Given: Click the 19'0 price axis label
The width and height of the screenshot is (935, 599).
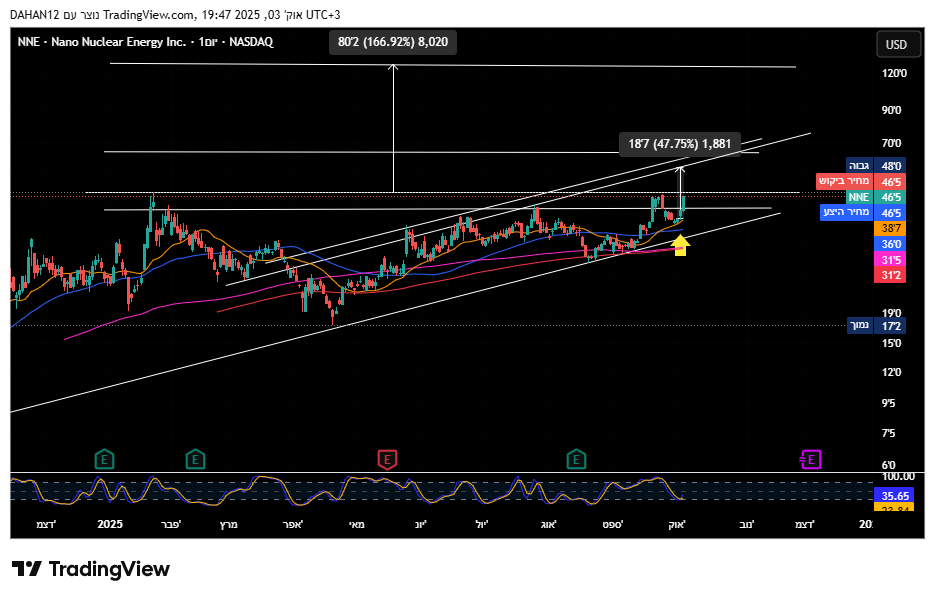Looking at the screenshot, I should 891,313.
